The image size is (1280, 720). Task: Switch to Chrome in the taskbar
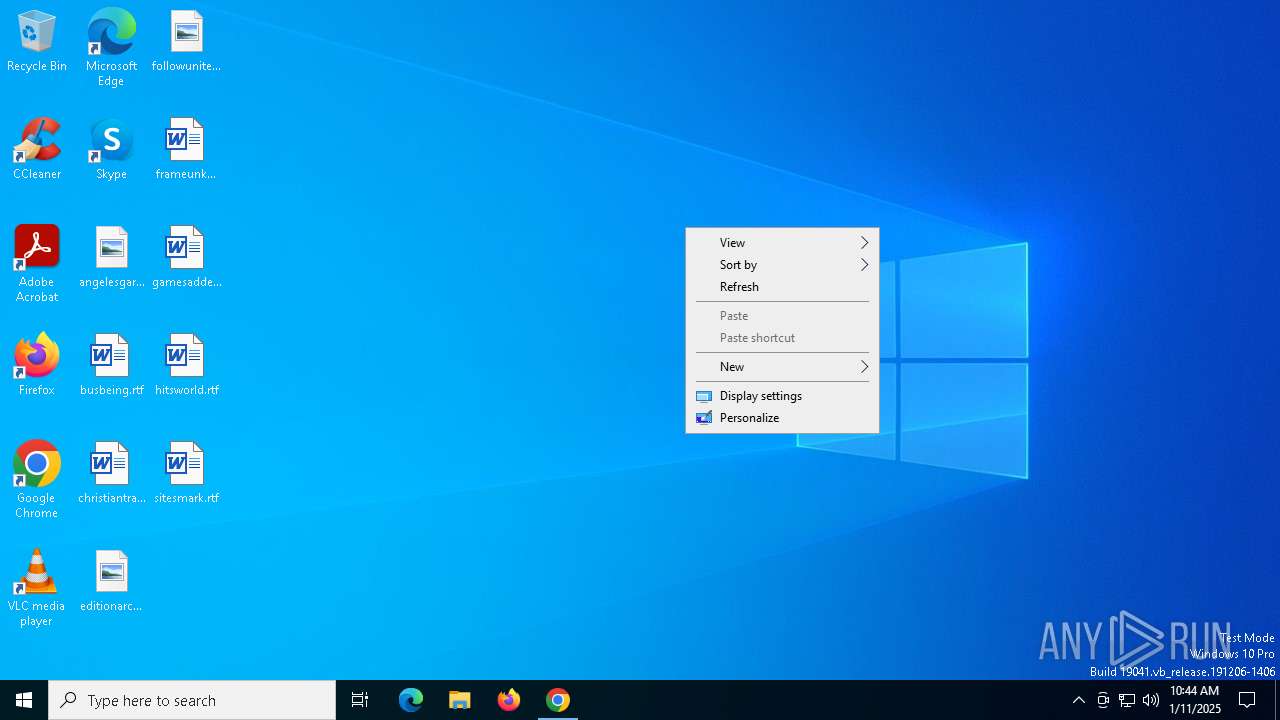558,700
